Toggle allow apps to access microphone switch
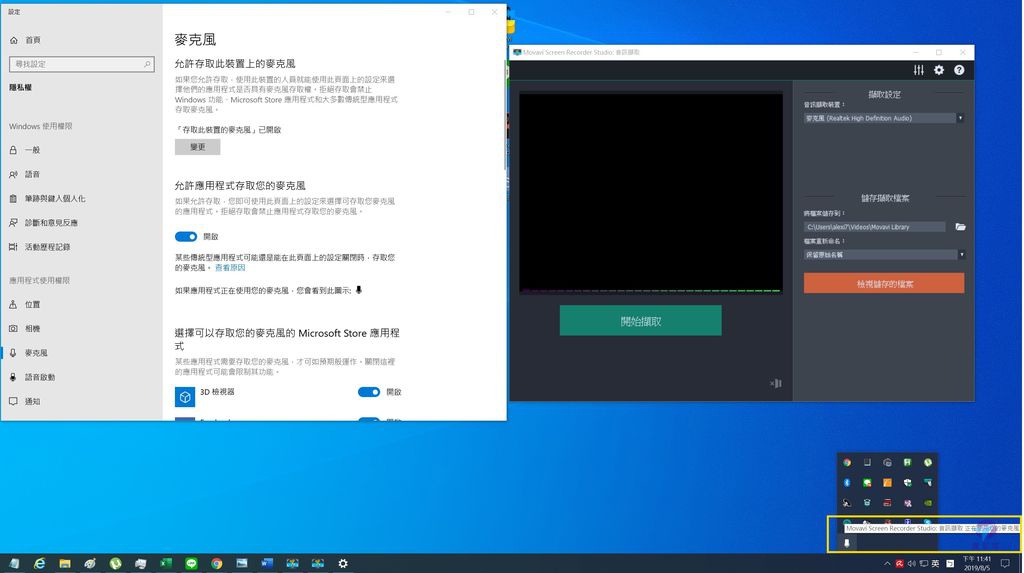Screen dimensions: 1024x573 pyautogui.click(x=185, y=237)
